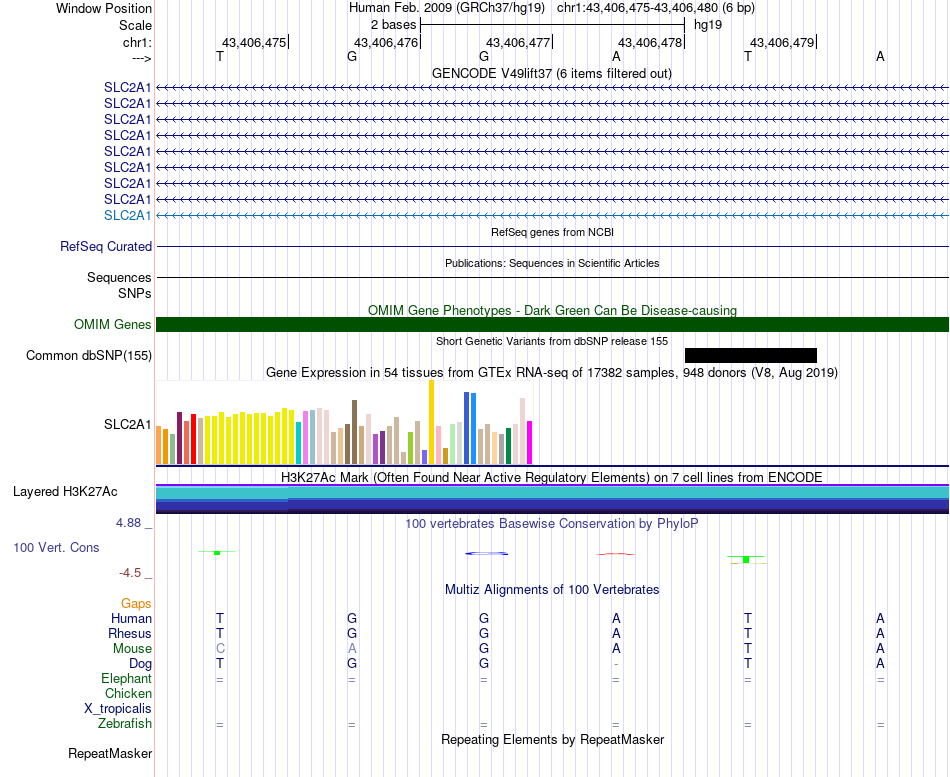Image resolution: width=950 pixels, height=777 pixels.
Task: Click the 100 Vert. Cons label
Action: pyautogui.click(x=56, y=547)
